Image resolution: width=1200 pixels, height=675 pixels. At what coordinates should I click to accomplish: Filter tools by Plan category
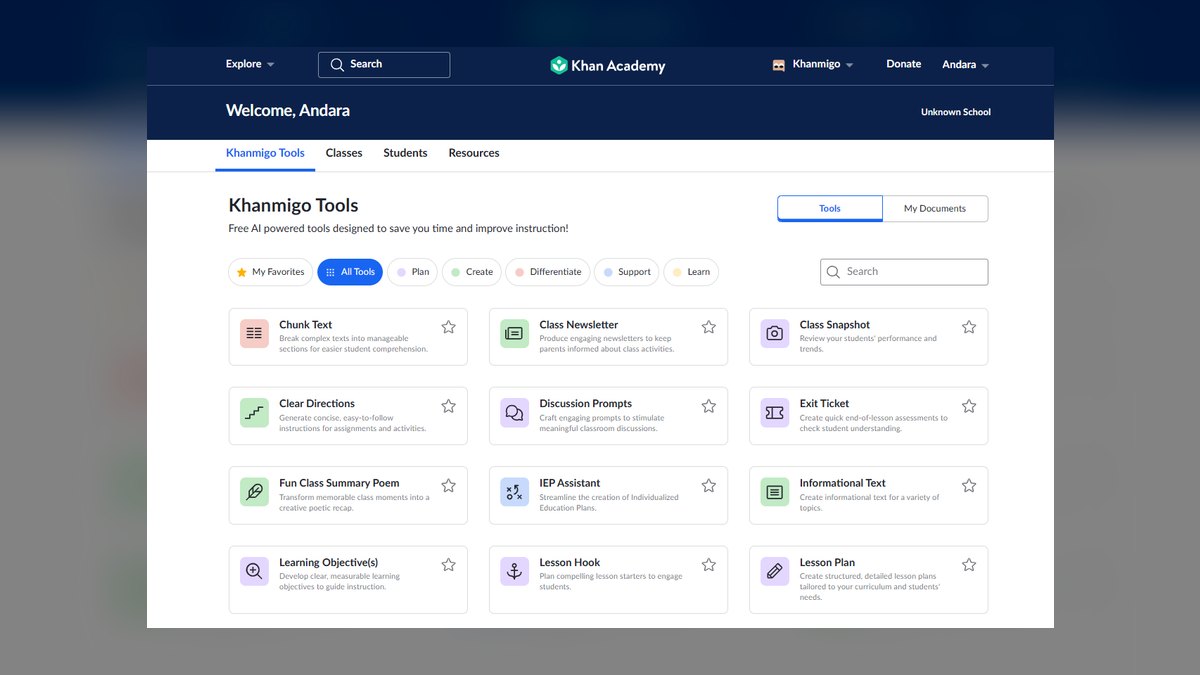point(412,272)
